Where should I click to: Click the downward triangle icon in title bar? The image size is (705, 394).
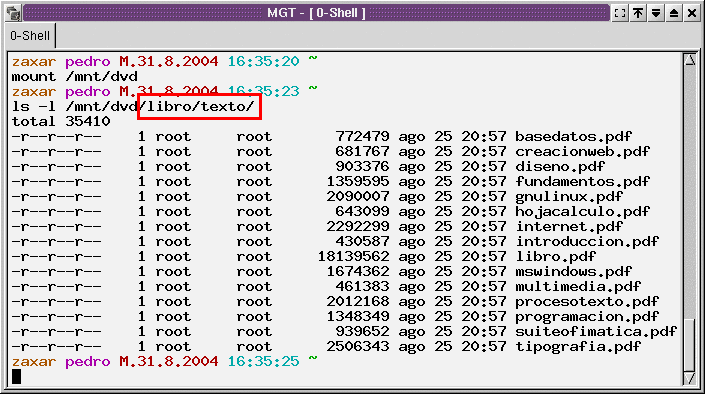(656, 13)
